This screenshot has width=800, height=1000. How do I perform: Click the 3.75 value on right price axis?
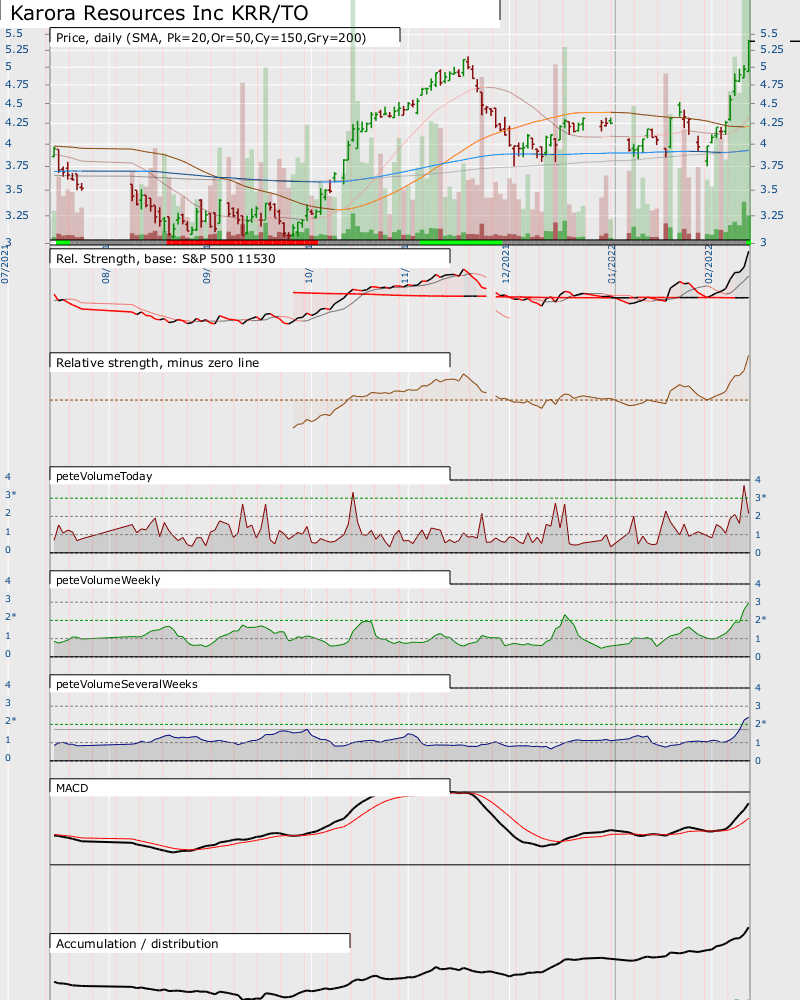[x=772, y=166]
